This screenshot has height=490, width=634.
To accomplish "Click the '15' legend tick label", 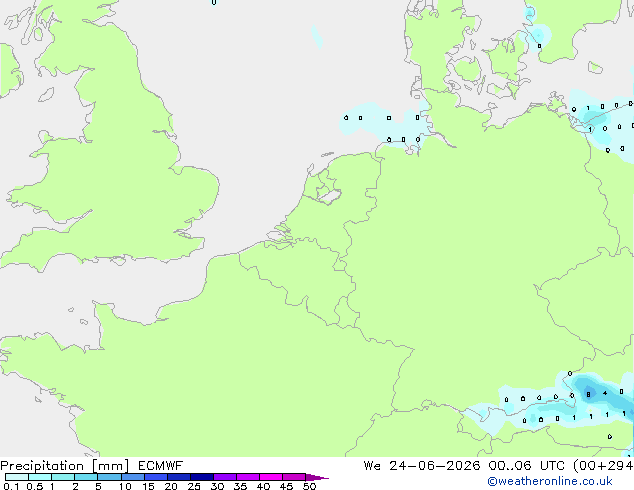I will click(148, 486).
